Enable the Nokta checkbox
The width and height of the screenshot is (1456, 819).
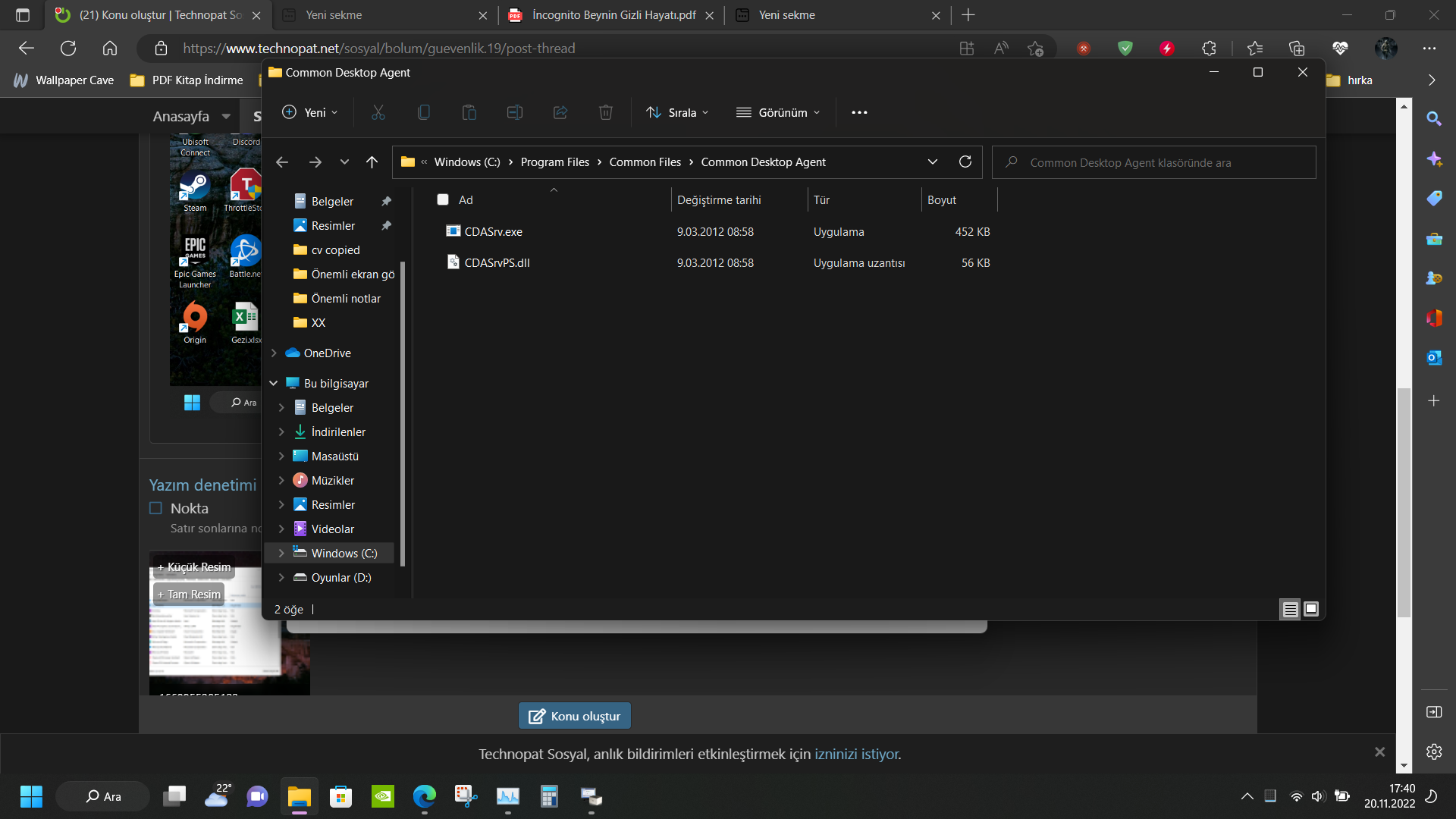pos(156,508)
